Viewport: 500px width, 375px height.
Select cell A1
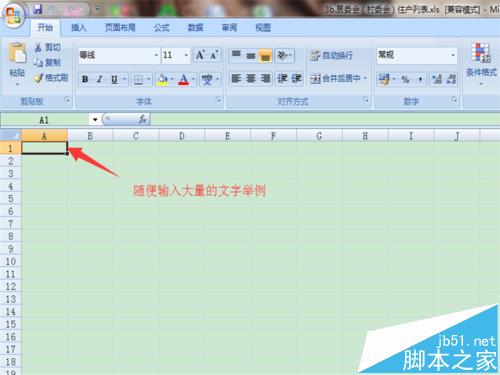[45, 148]
